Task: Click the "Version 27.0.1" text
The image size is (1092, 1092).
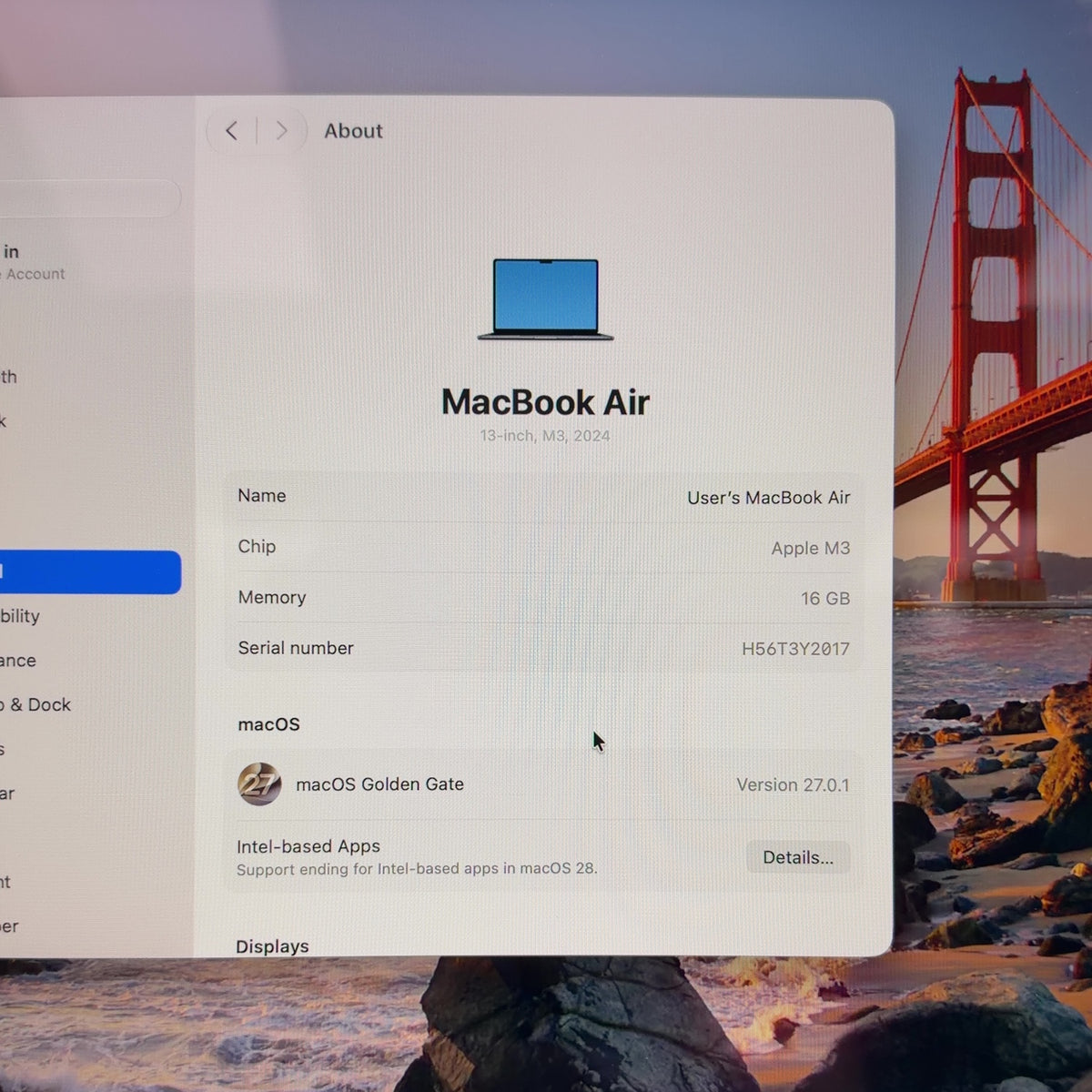Action: pos(793,784)
